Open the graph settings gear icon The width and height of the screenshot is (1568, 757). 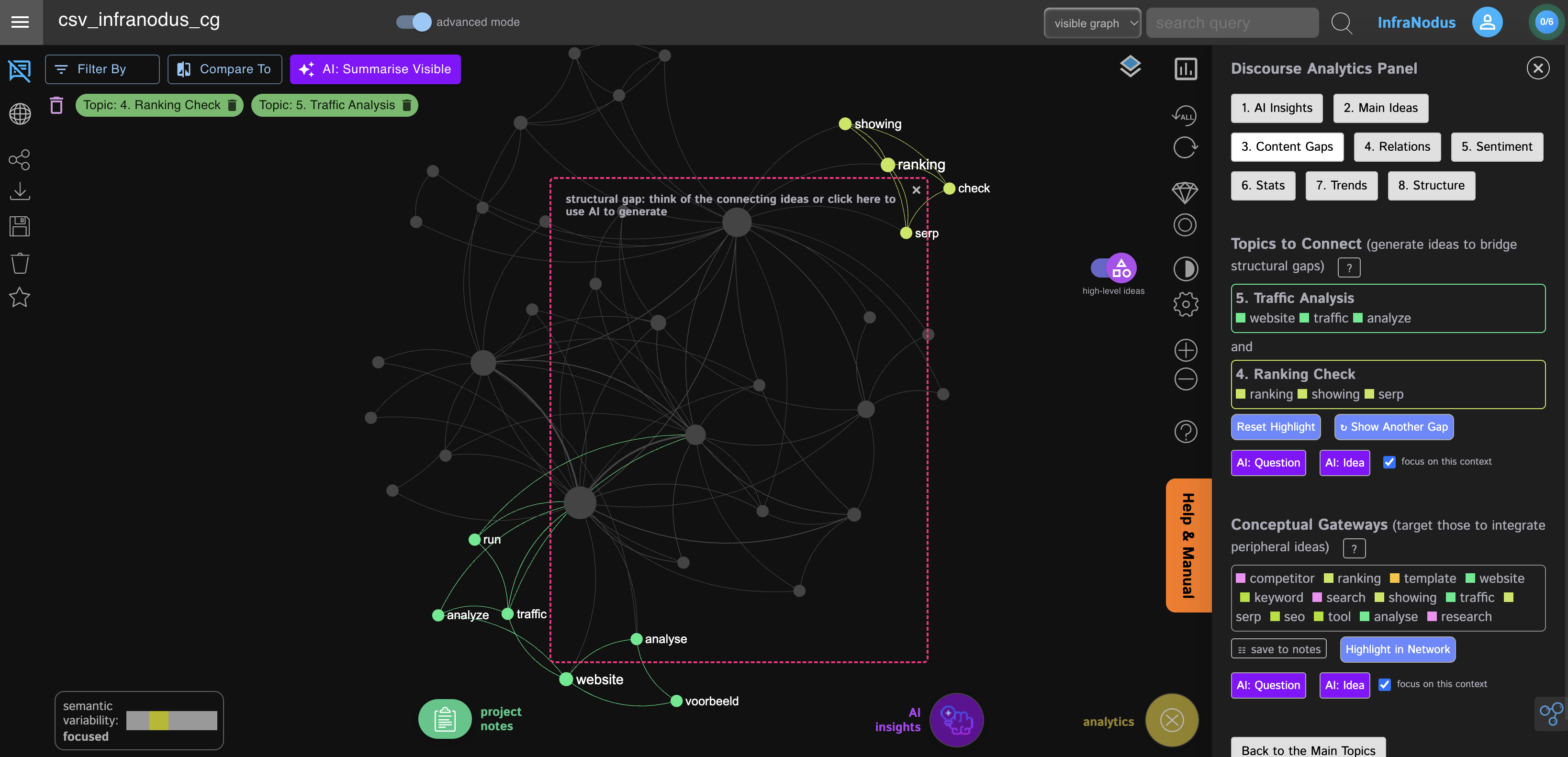(1185, 304)
